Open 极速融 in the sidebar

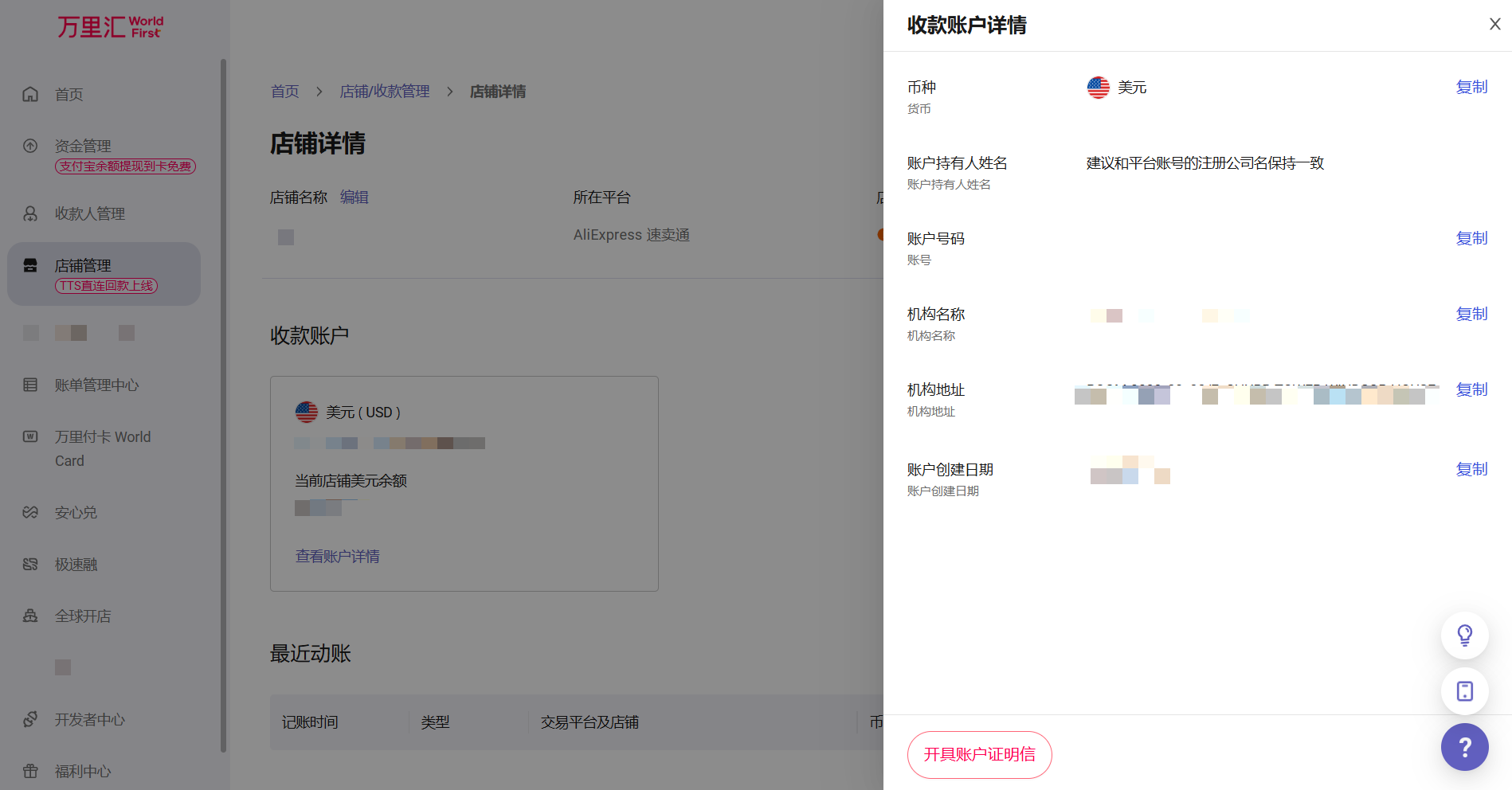pos(76,564)
